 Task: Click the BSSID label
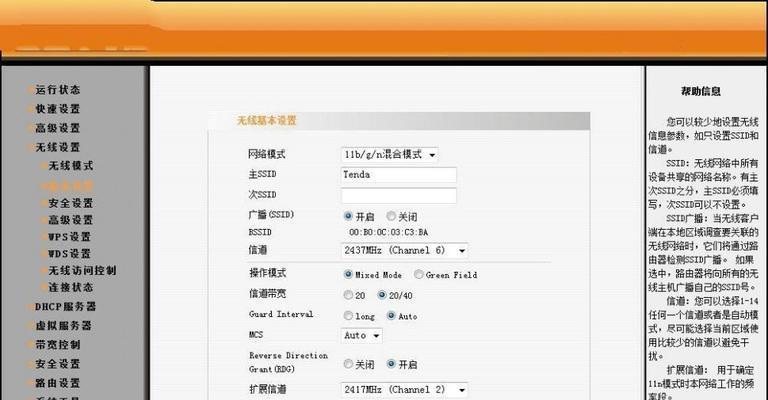tap(260, 232)
